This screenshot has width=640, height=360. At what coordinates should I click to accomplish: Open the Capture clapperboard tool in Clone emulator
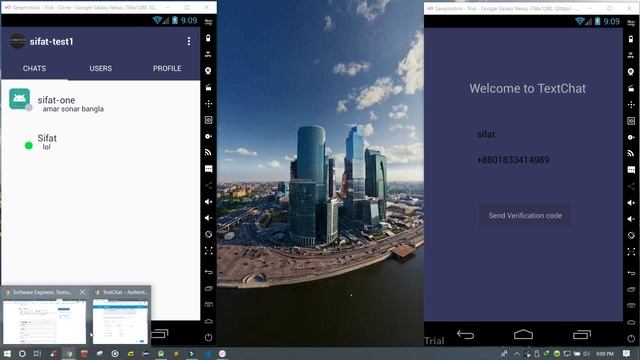coord(208,87)
